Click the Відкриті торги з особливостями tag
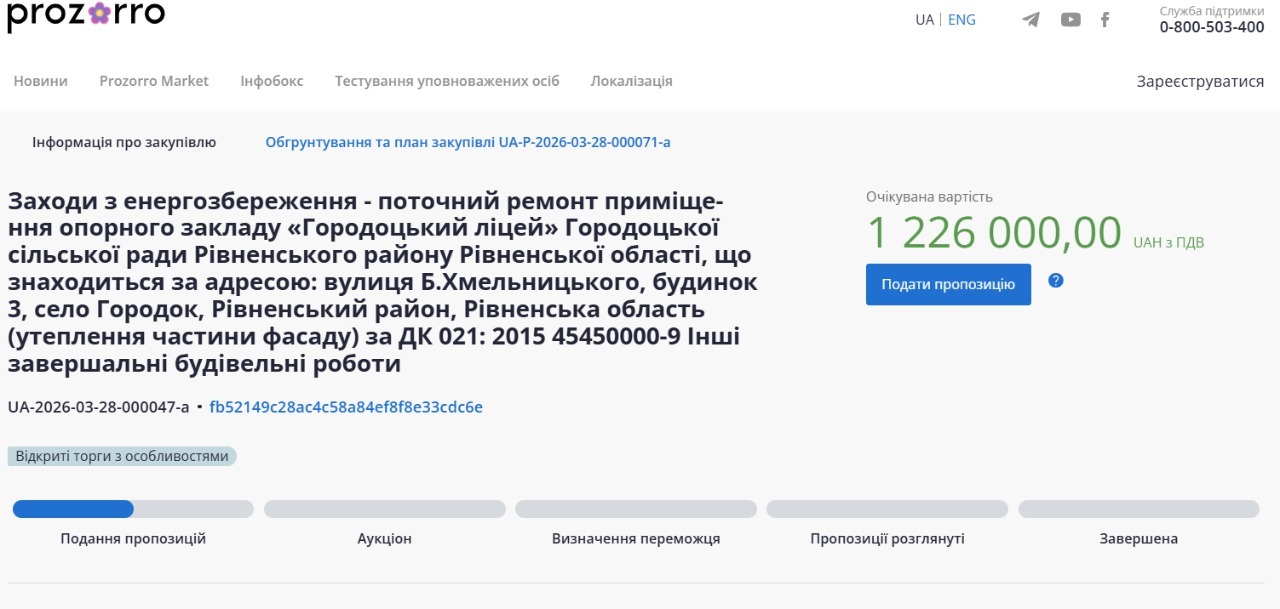1280x609 pixels. 122,456
